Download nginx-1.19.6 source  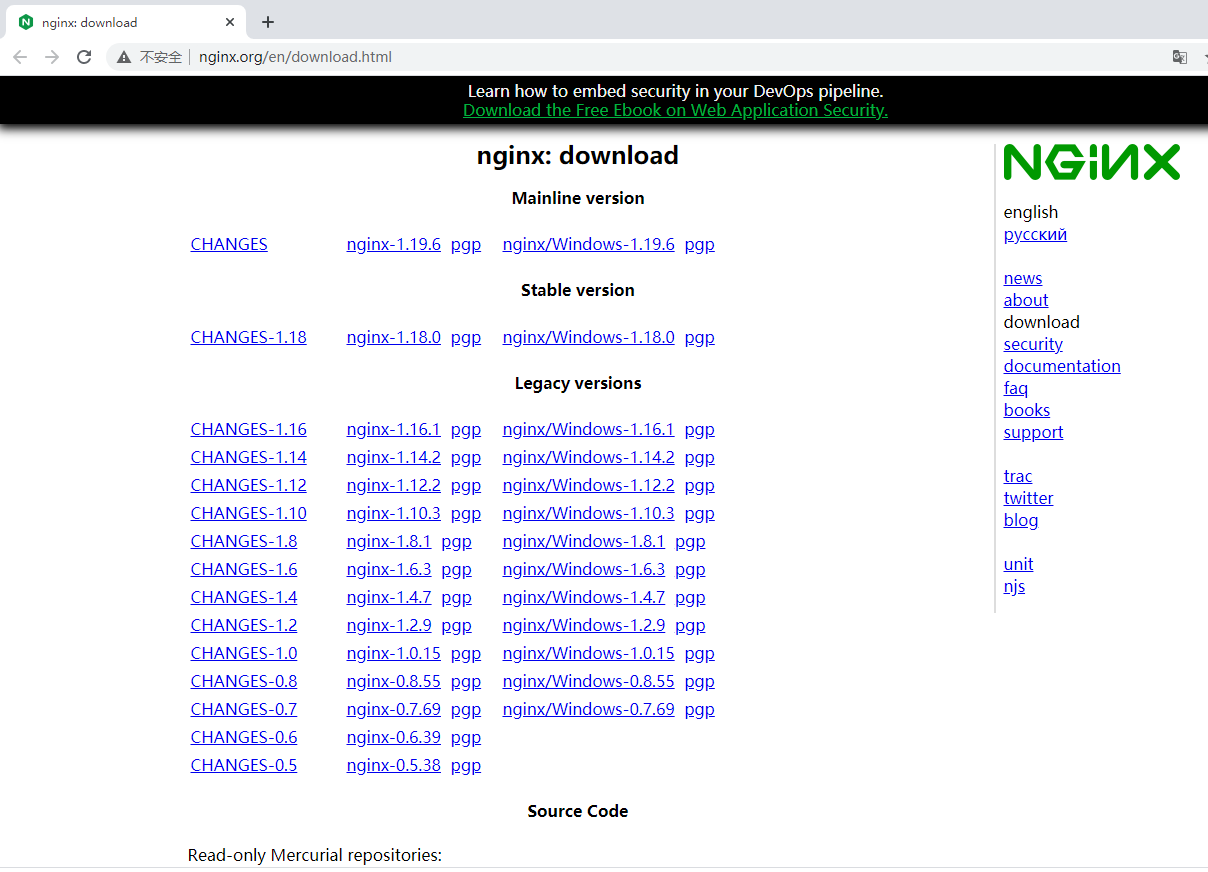pyautogui.click(x=393, y=244)
